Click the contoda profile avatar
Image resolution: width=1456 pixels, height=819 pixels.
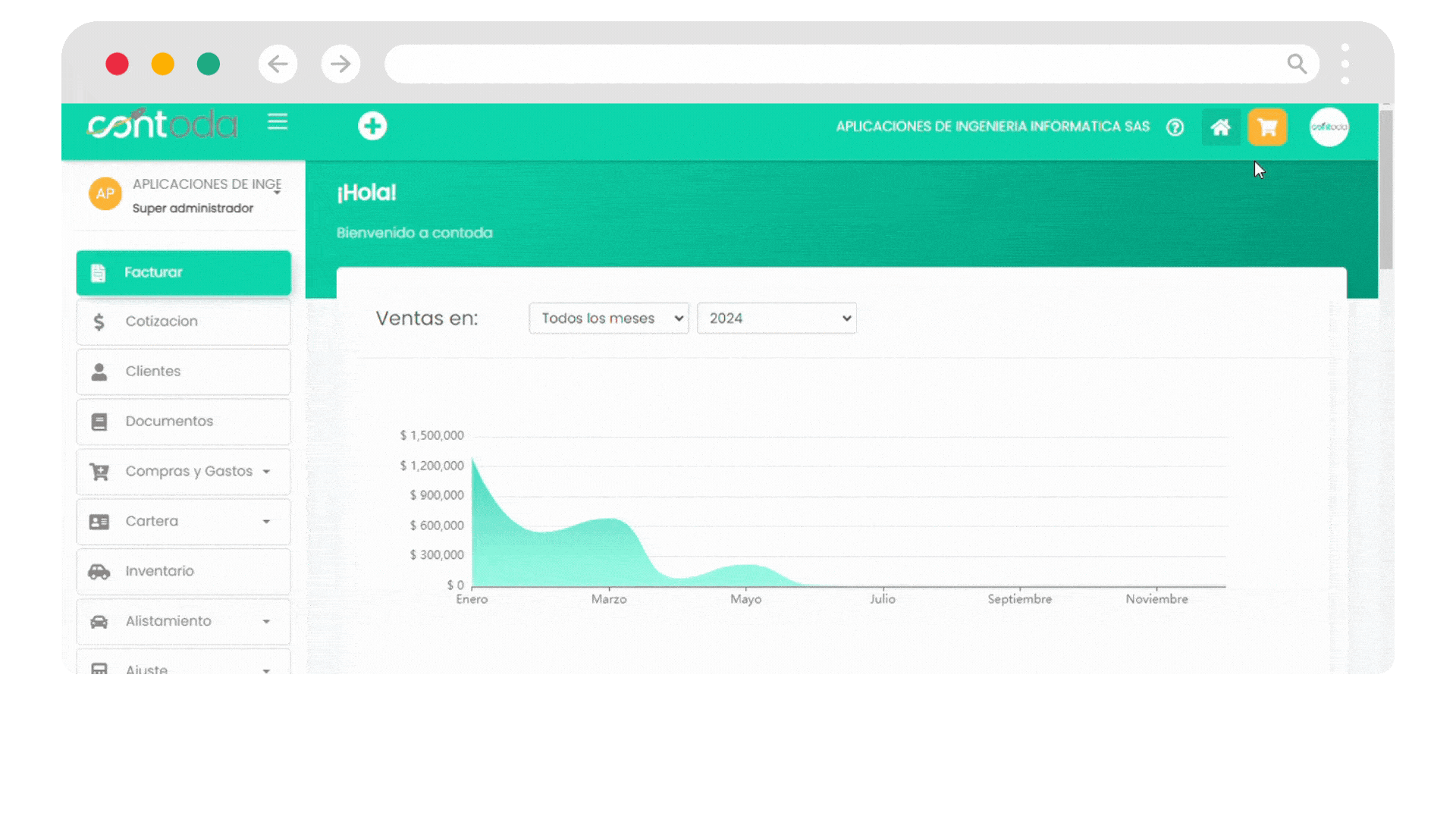click(1329, 127)
